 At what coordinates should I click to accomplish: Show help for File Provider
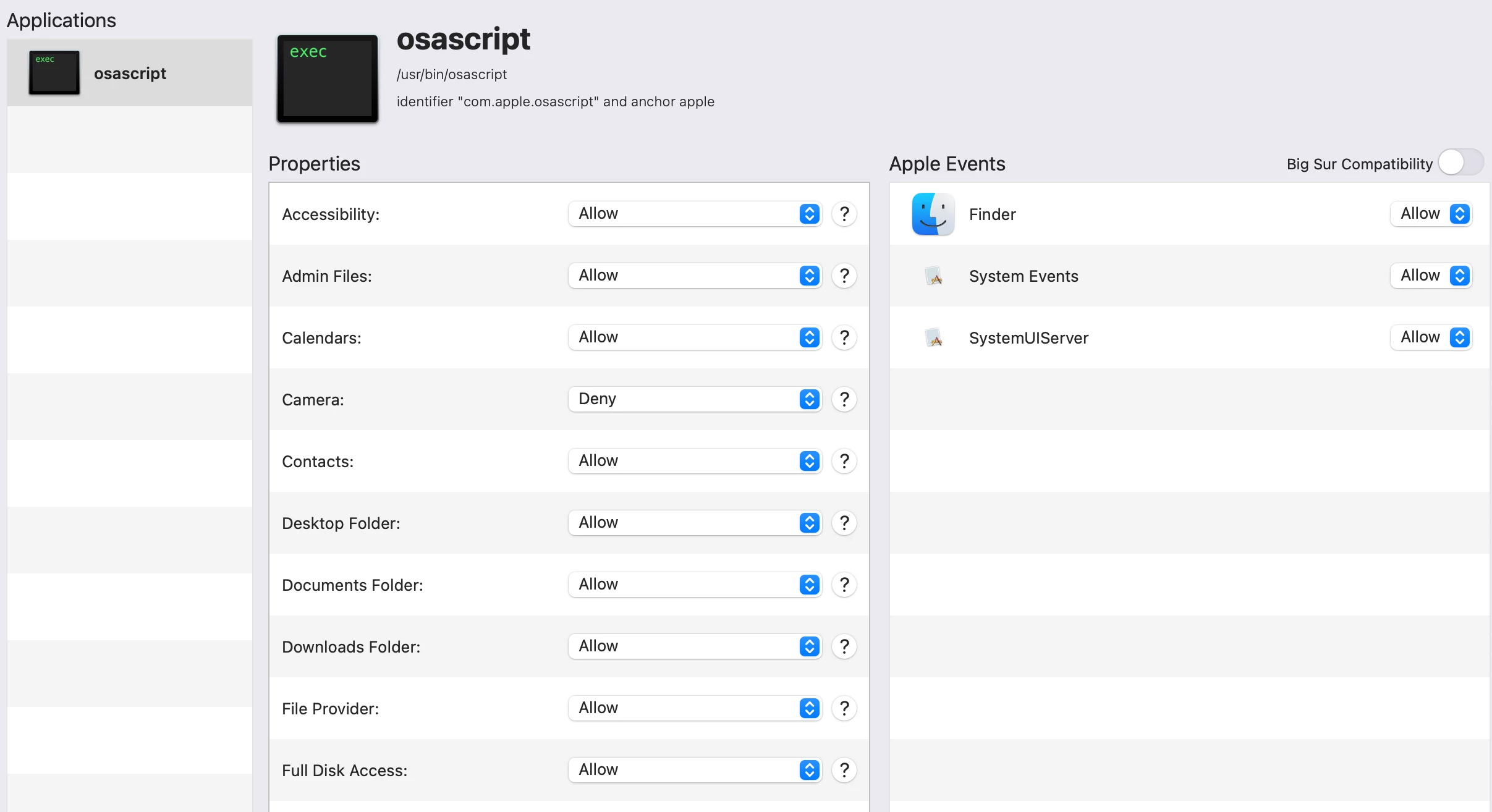click(844, 708)
